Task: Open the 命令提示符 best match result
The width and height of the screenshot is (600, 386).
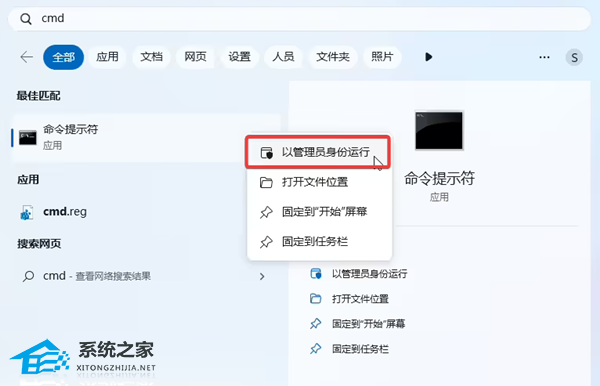Action: coord(146,138)
